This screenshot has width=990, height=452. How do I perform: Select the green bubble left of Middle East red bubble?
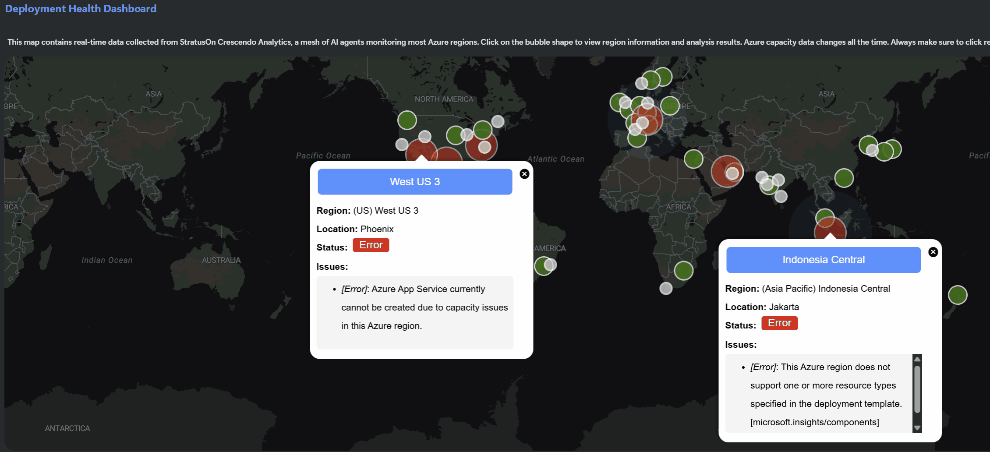(x=693, y=158)
